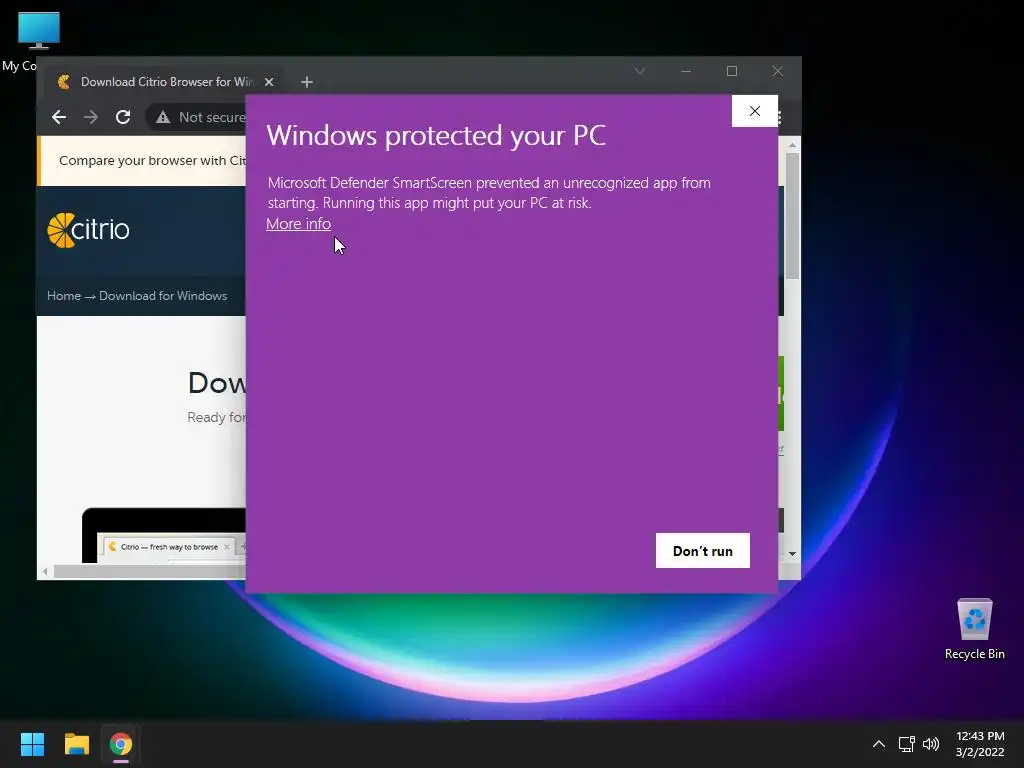This screenshot has height=768, width=1024.
Task: Click volume icon in system tray
Action: [x=931, y=744]
